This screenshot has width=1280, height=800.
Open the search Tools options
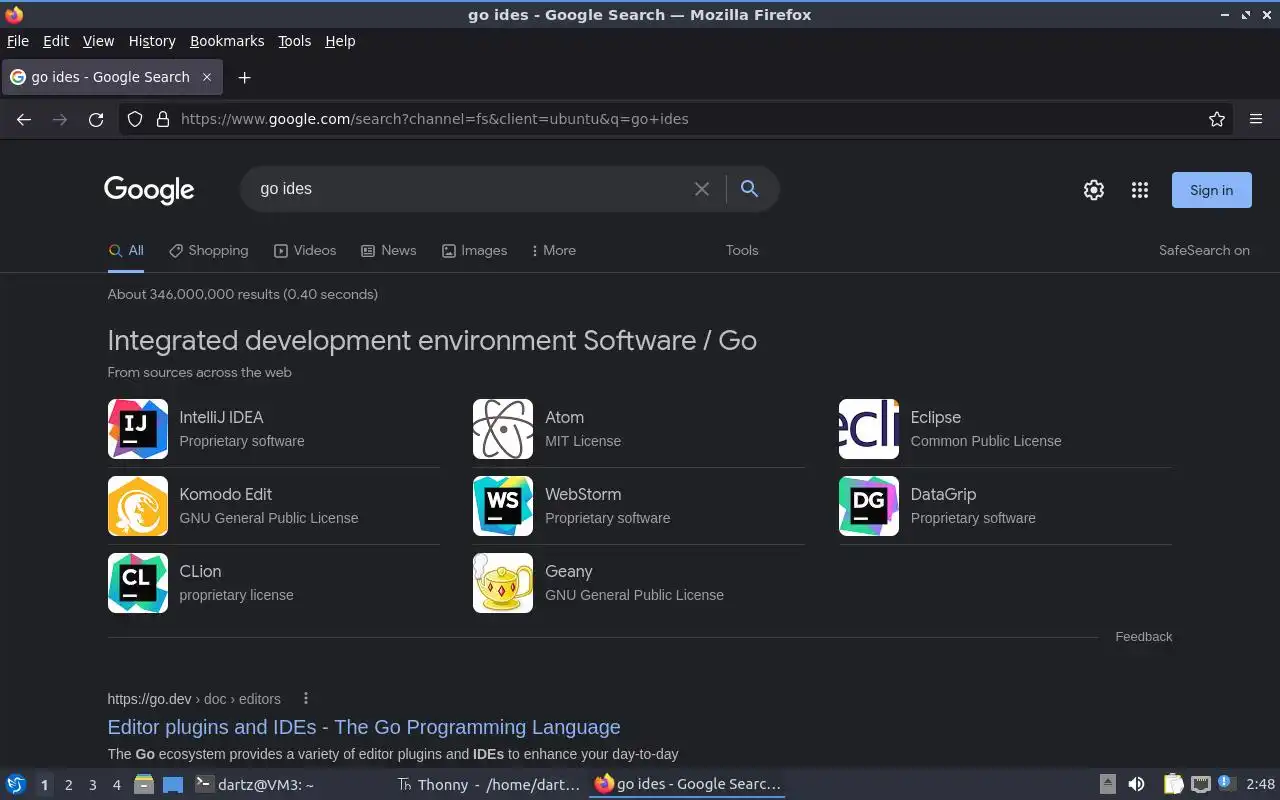pos(742,251)
